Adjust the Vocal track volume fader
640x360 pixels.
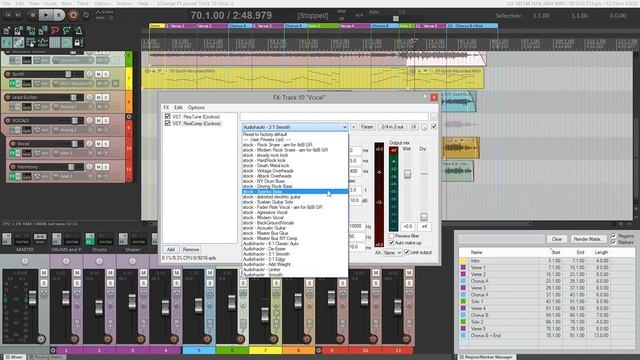pos(75,144)
